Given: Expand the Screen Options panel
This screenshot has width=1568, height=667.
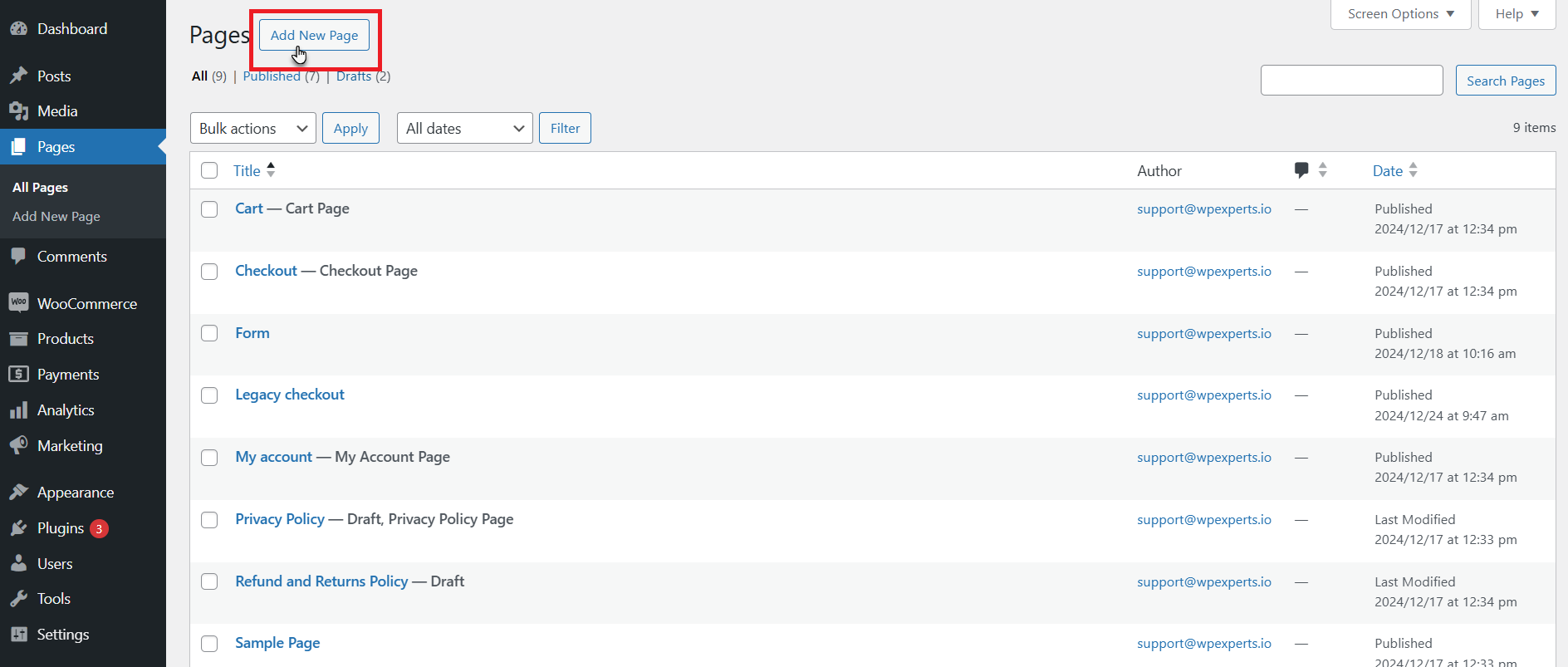Looking at the screenshot, I should (x=1401, y=14).
